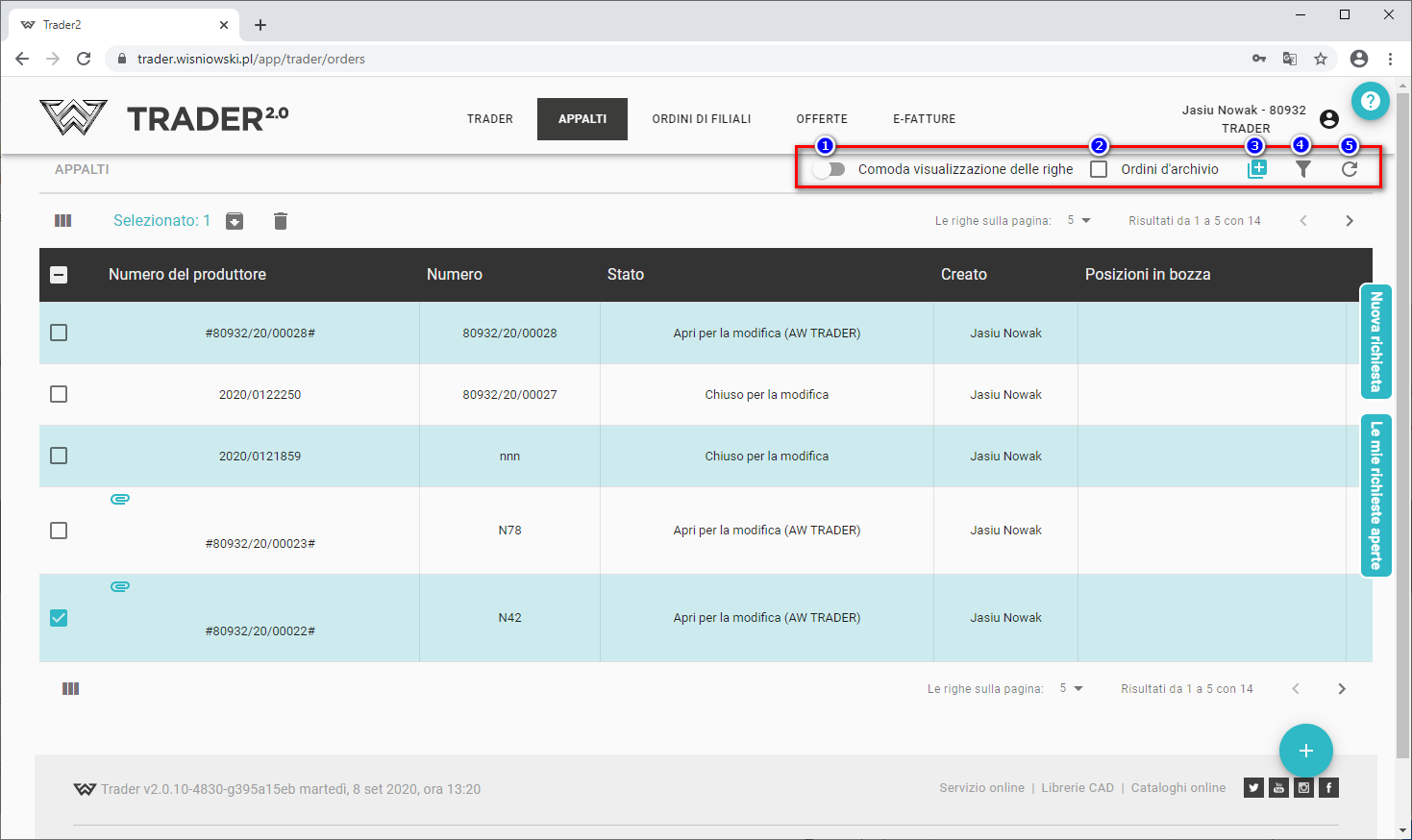Click the add new order icon in toolbar
Viewport: 1412px width, 840px height.
[x=1256, y=169]
